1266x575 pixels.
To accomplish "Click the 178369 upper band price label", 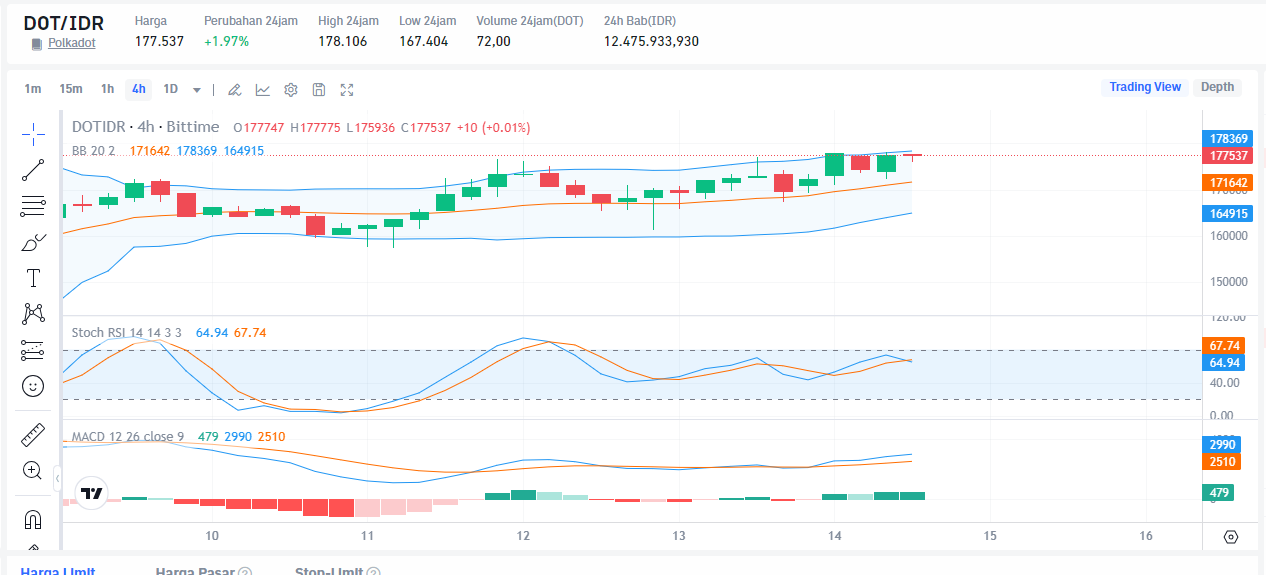I will pyautogui.click(x=1228, y=139).
